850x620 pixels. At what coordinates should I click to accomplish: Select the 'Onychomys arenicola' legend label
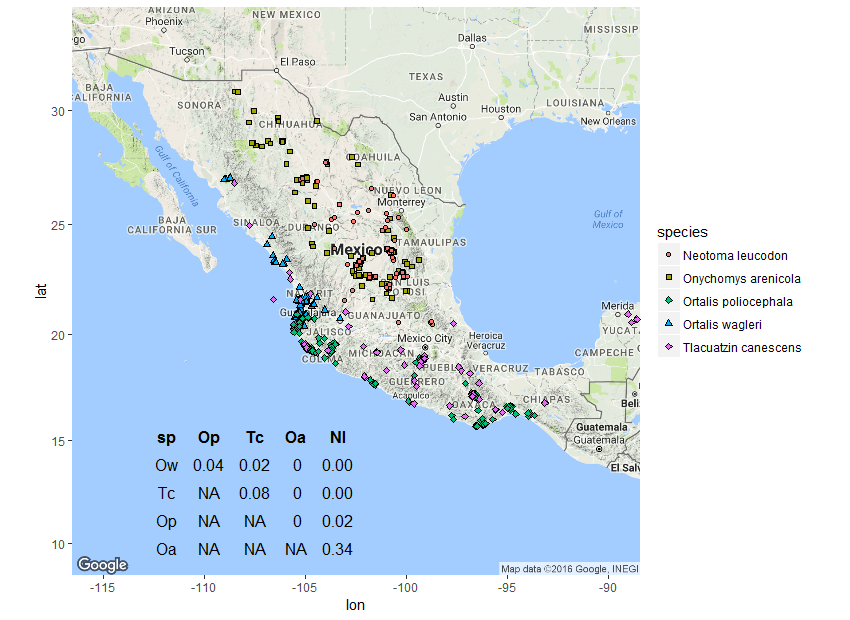coord(742,279)
